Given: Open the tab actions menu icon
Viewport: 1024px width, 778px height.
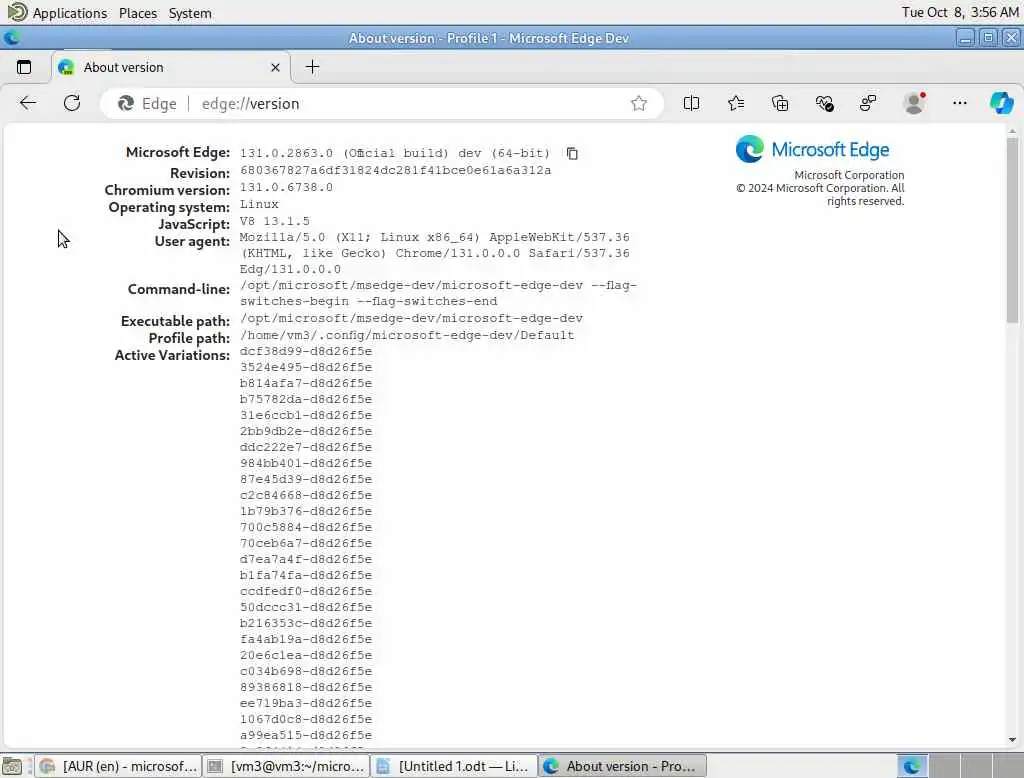Looking at the screenshot, I should point(24,67).
